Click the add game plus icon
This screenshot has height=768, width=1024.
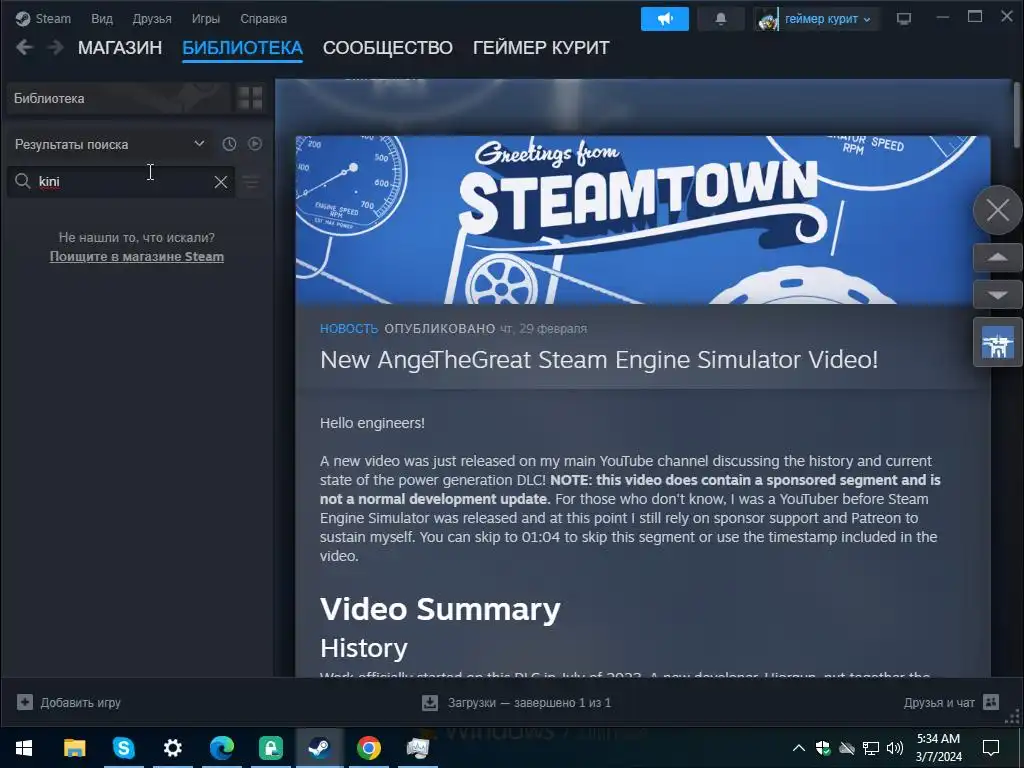click(x=25, y=703)
